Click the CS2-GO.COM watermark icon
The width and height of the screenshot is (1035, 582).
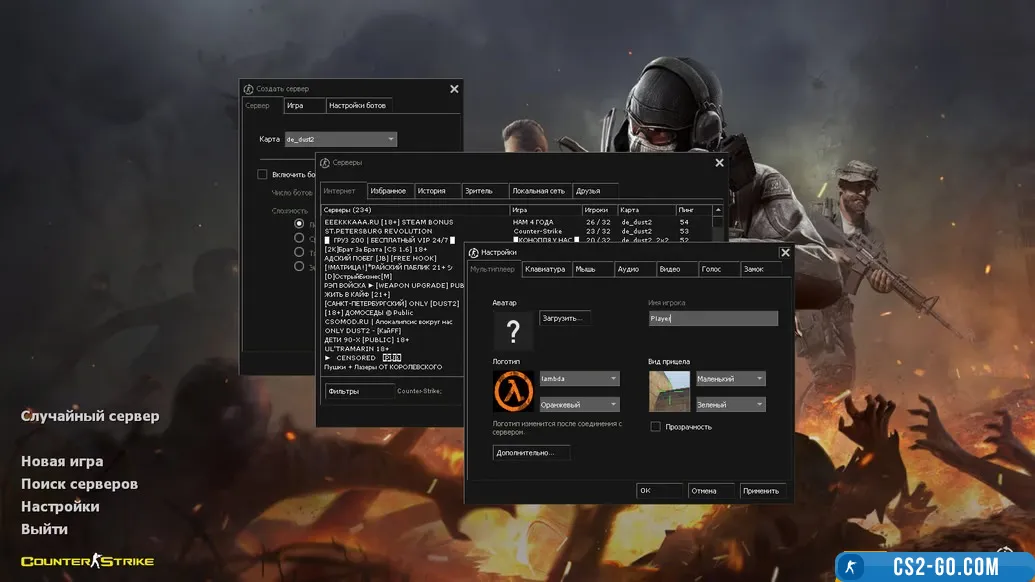[851, 566]
